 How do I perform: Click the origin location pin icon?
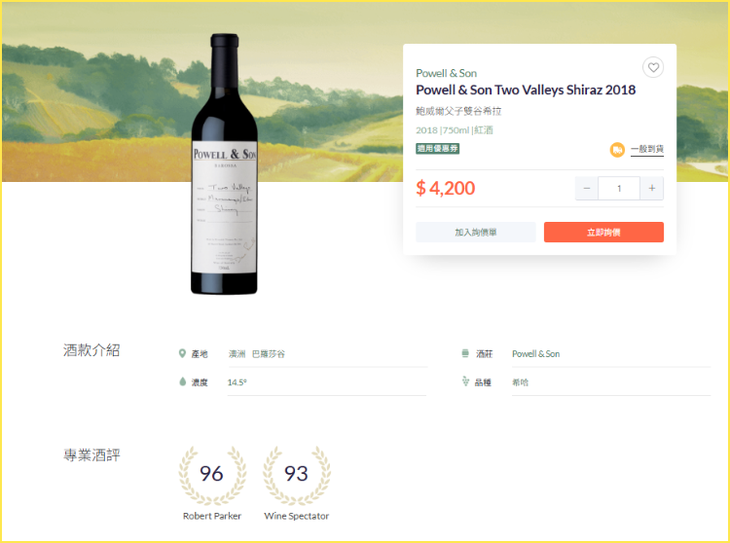182,354
